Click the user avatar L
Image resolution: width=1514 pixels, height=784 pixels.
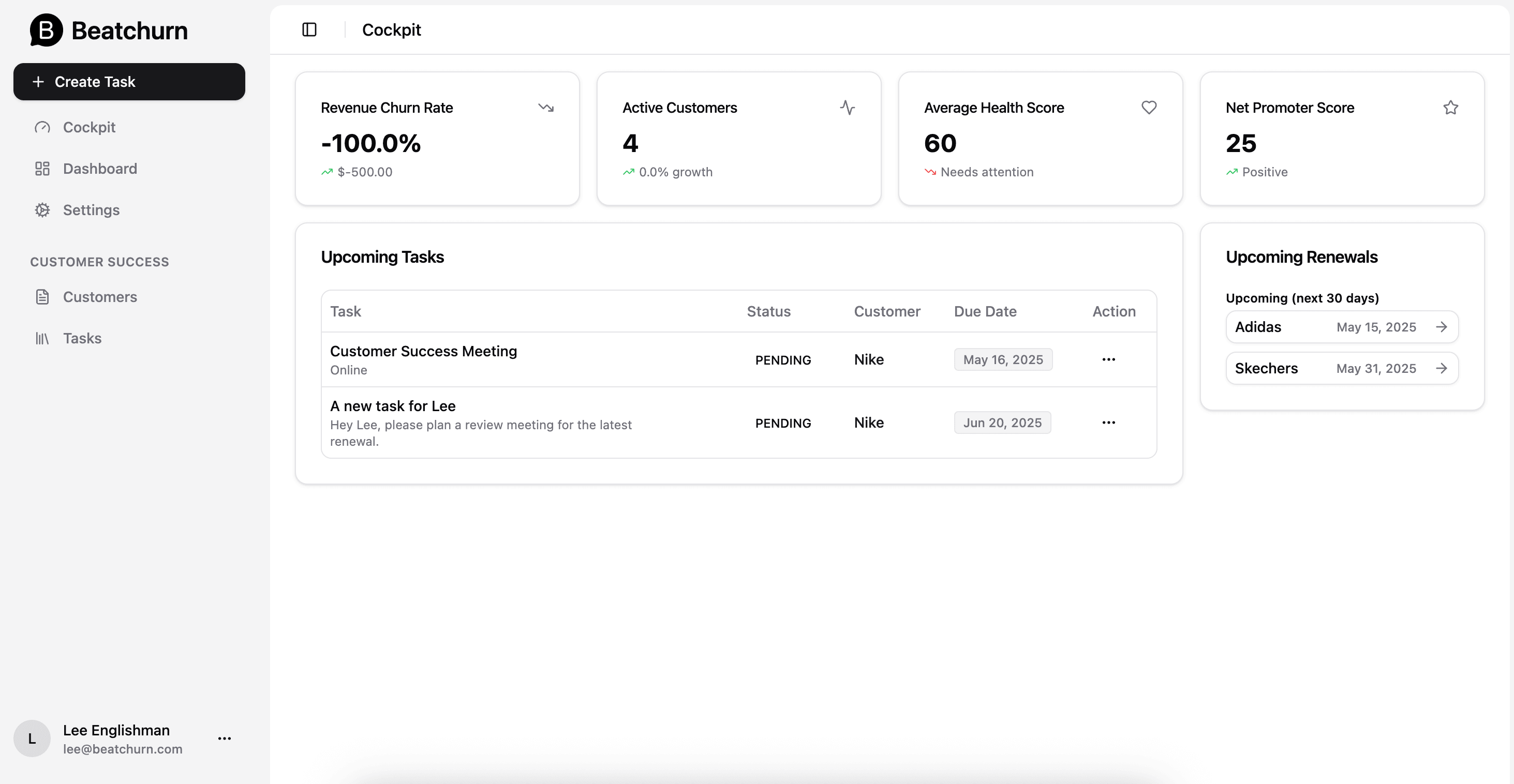click(32, 739)
